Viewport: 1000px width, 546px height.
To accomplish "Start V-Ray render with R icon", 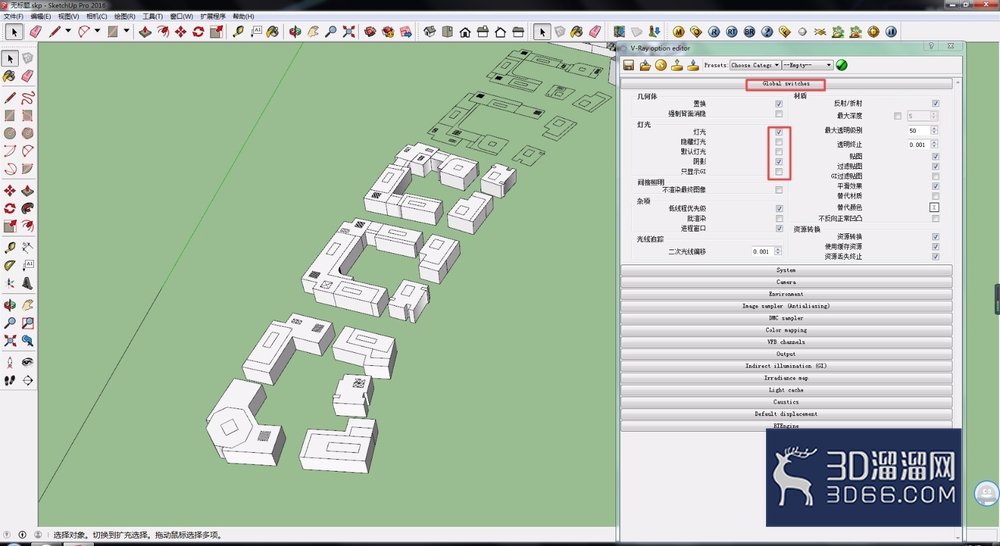I will tap(714, 31).
